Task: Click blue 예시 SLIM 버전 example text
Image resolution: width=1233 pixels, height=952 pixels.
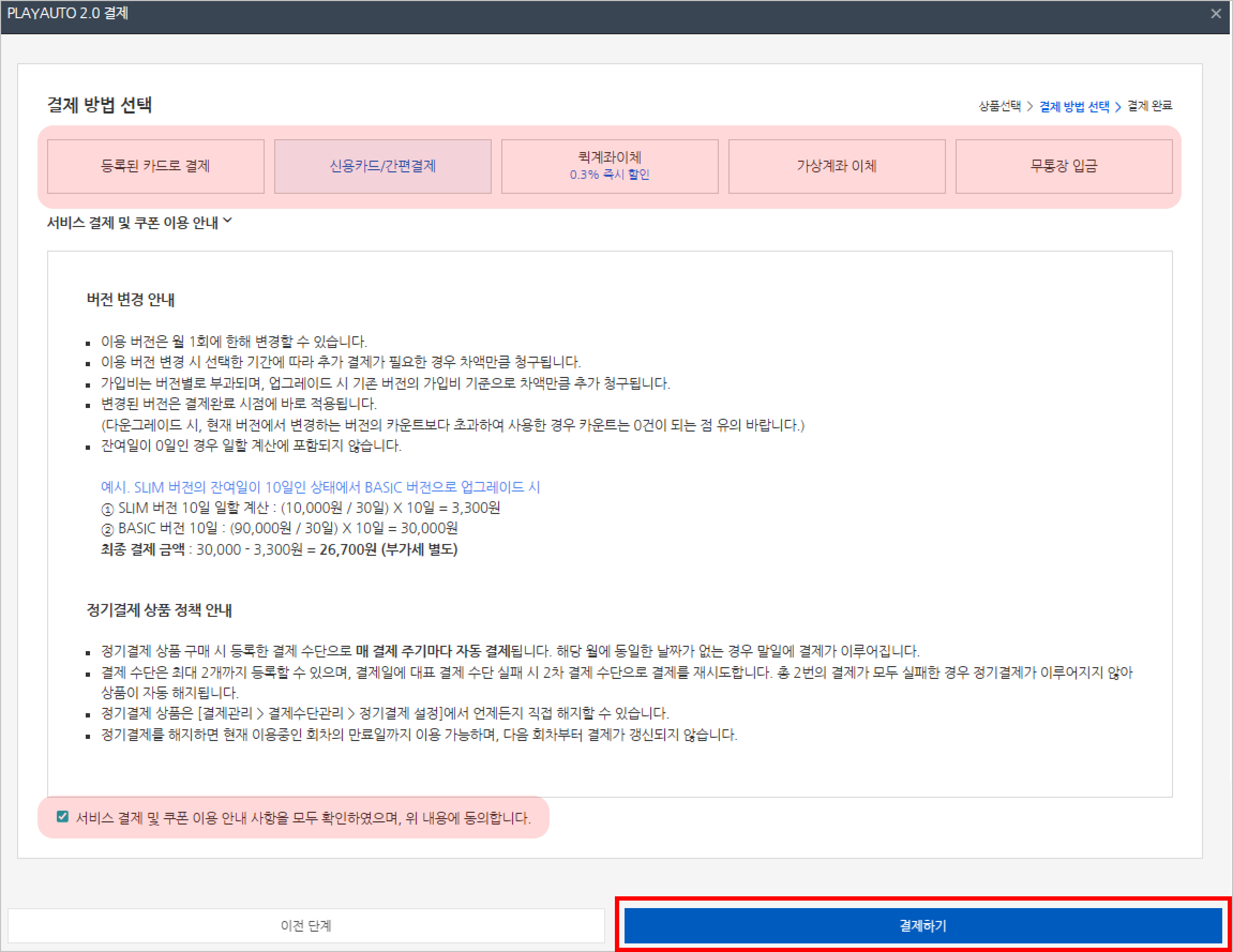Action: click(320, 487)
